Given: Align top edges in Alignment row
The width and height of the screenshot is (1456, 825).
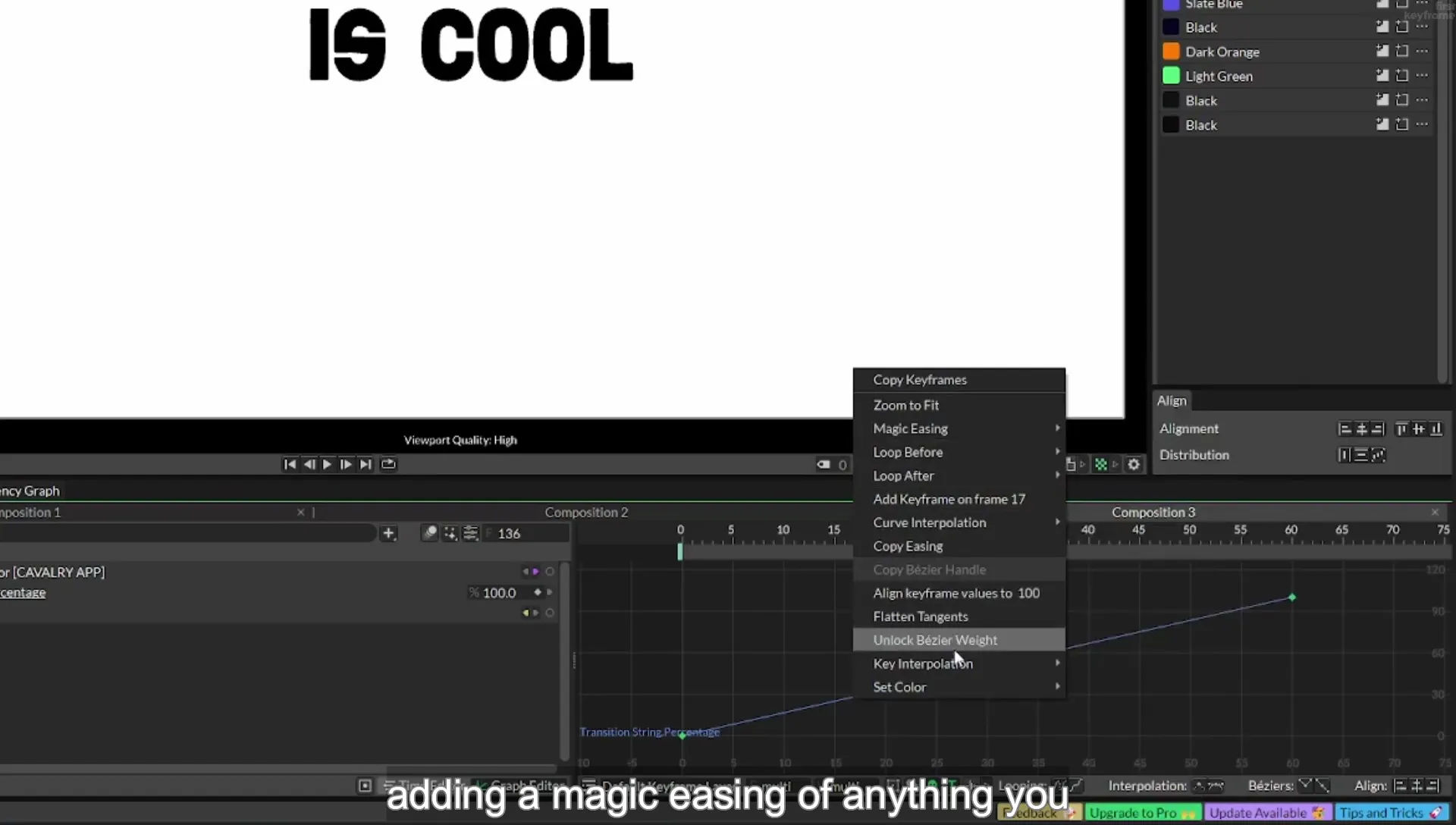Looking at the screenshot, I should click(x=1401, y=429).
